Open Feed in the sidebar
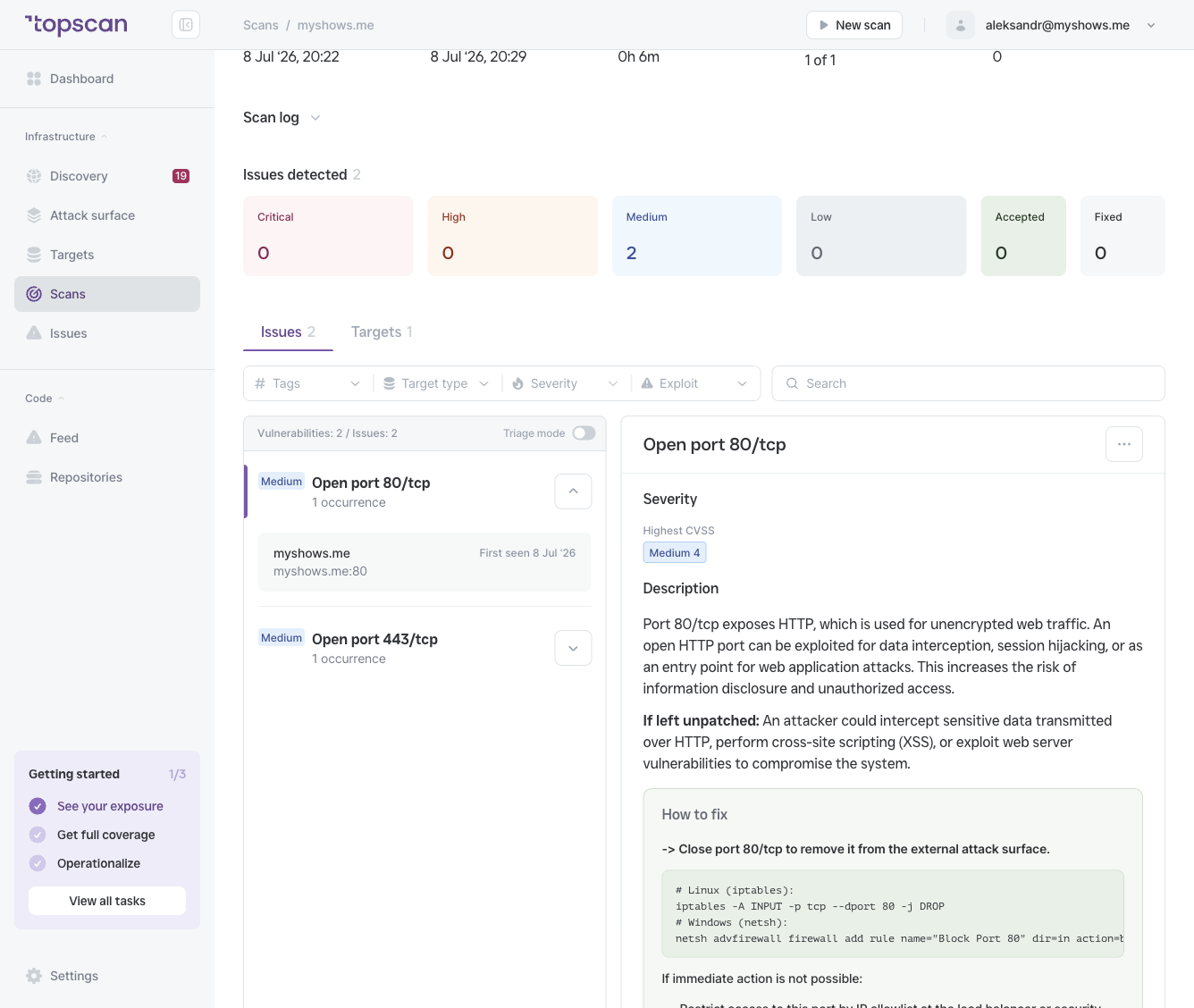 pos(107,438)
